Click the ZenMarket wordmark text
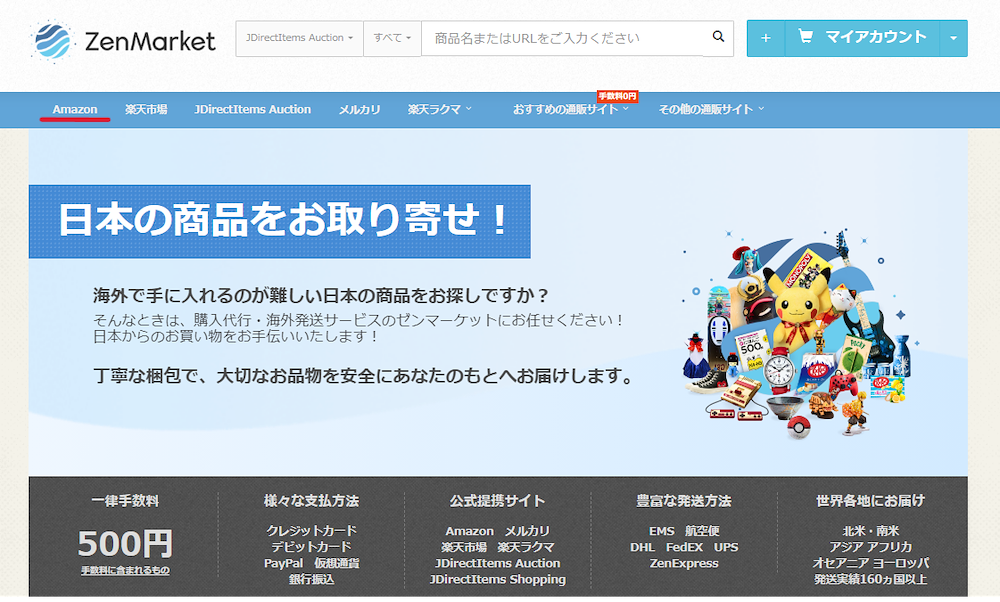This screenshot has height=602, width=1000. (150, 41)
